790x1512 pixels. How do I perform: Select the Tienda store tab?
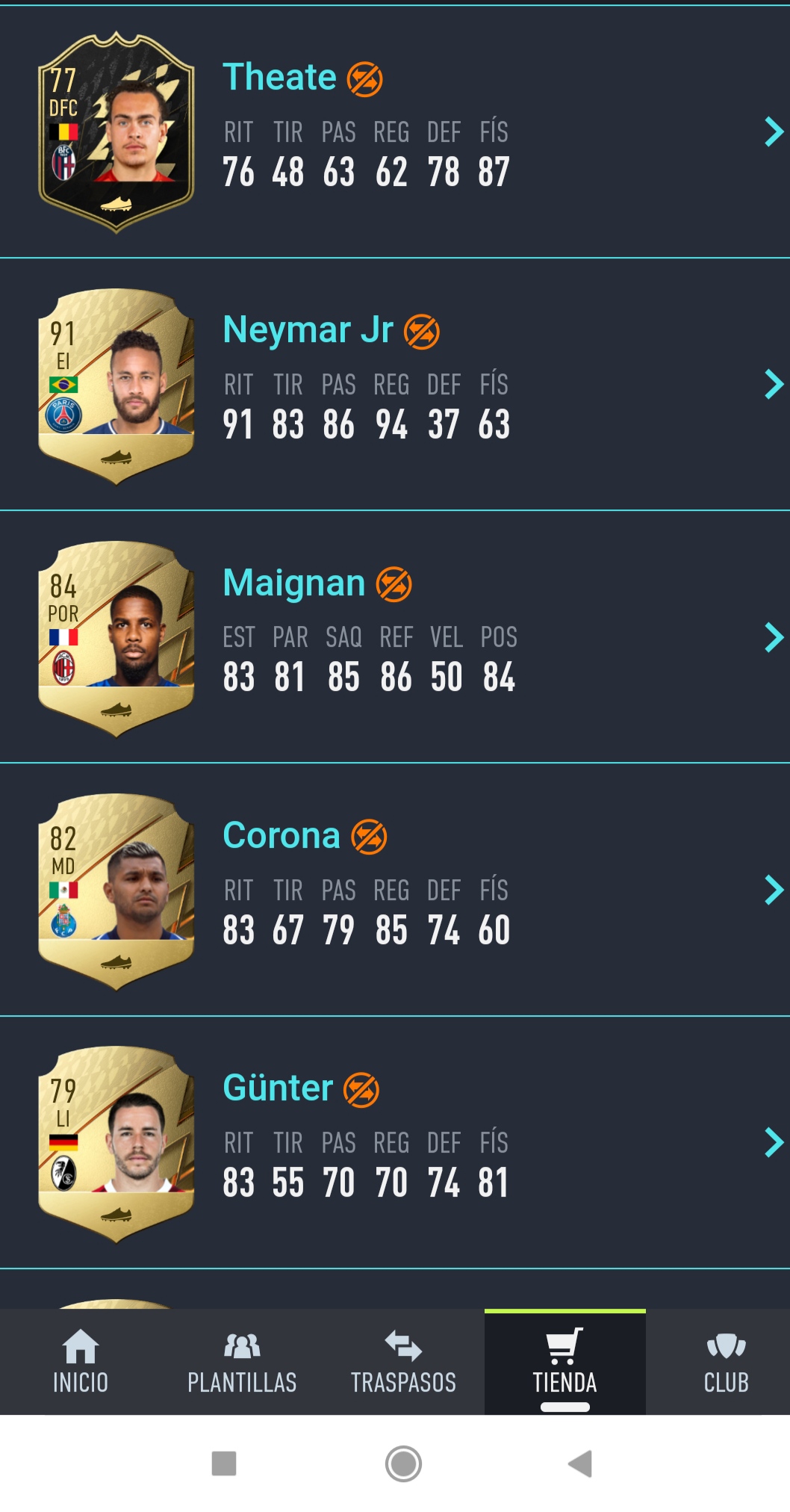click(x=565, y=1362)
